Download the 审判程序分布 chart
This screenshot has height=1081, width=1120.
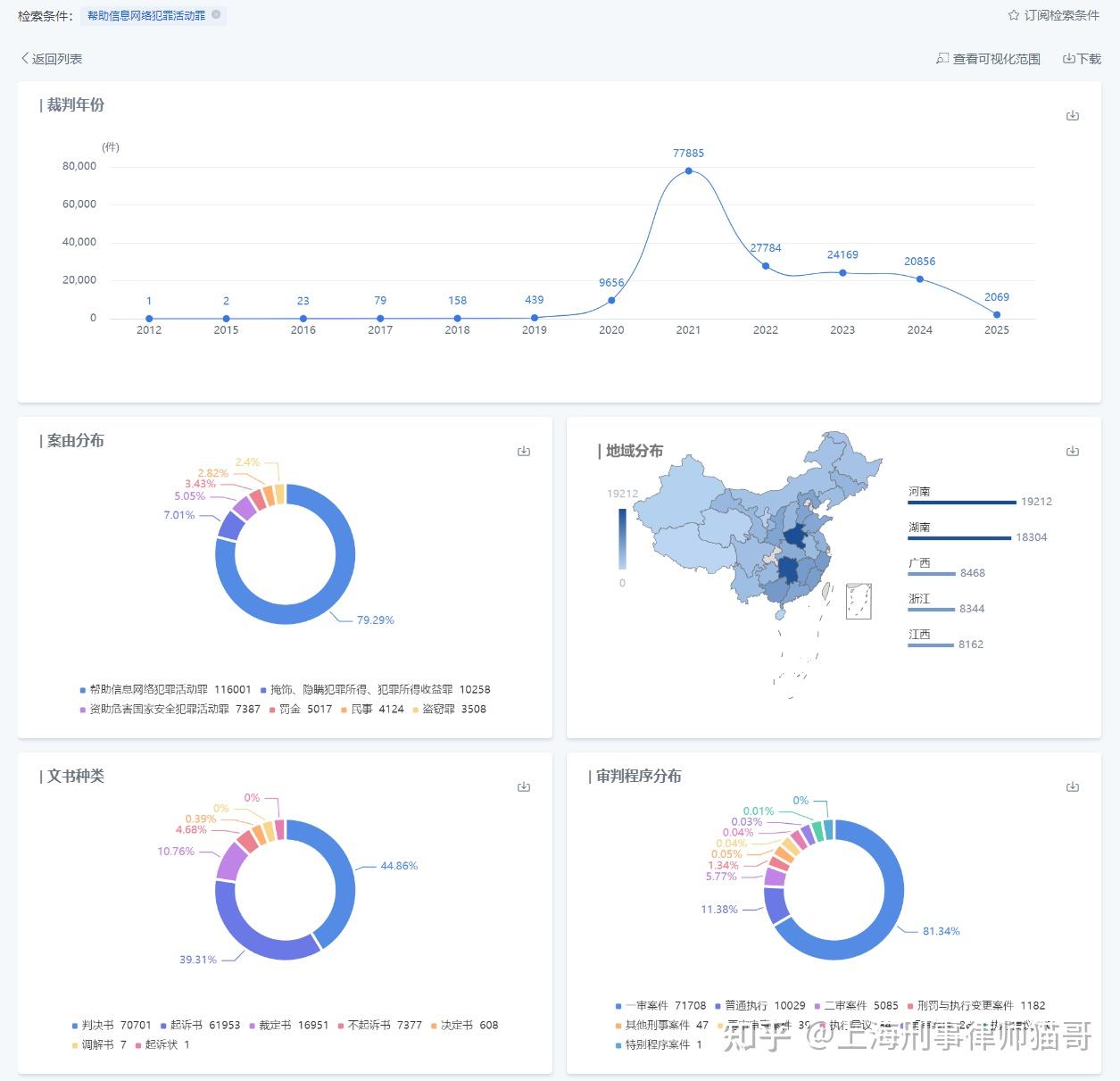click(1073, 787)
